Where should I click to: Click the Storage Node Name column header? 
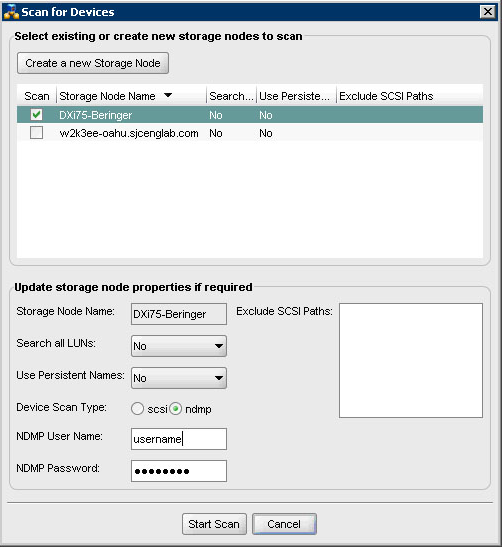(131, 96)
